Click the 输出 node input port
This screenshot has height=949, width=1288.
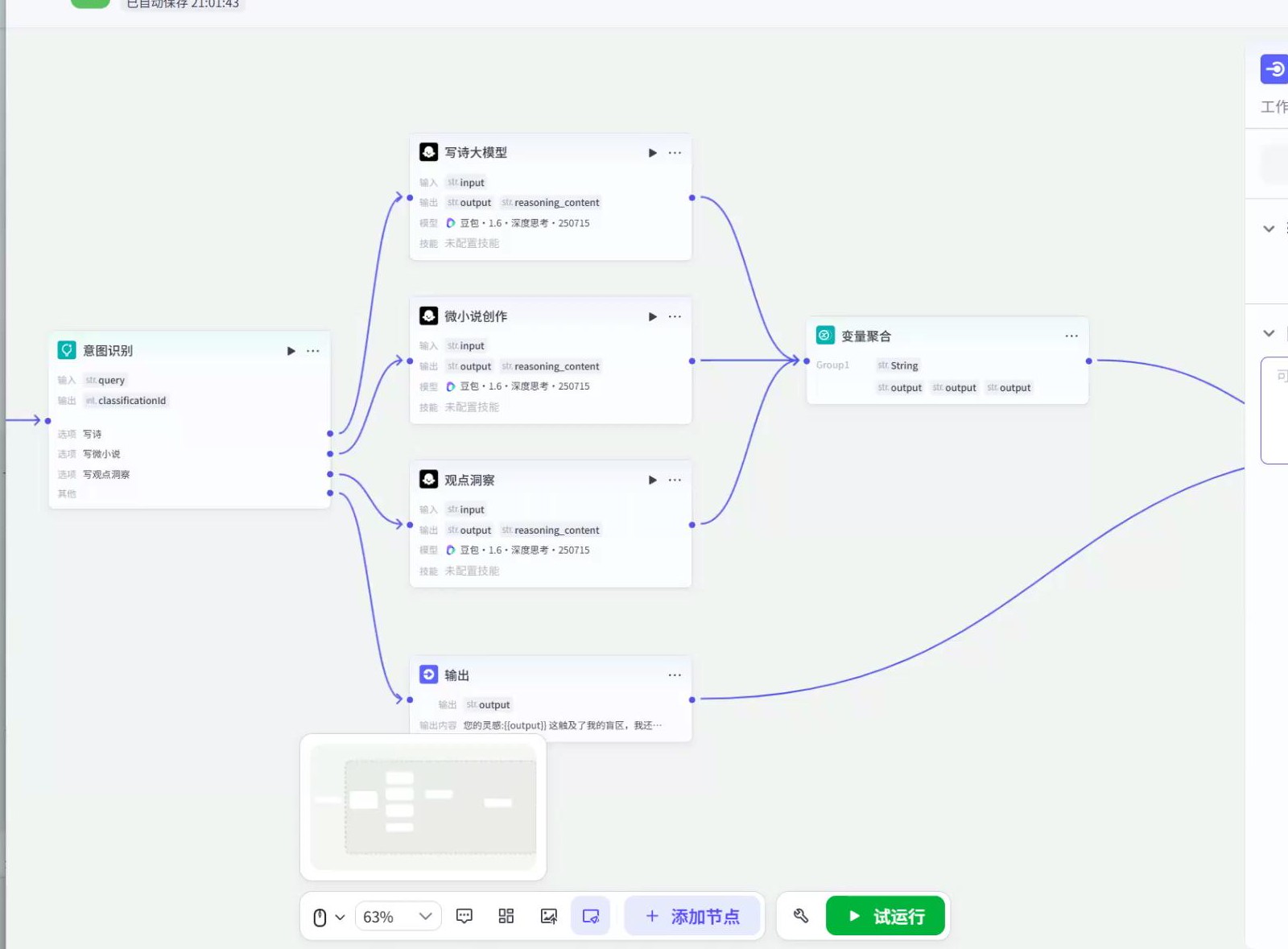coord(410,700)
